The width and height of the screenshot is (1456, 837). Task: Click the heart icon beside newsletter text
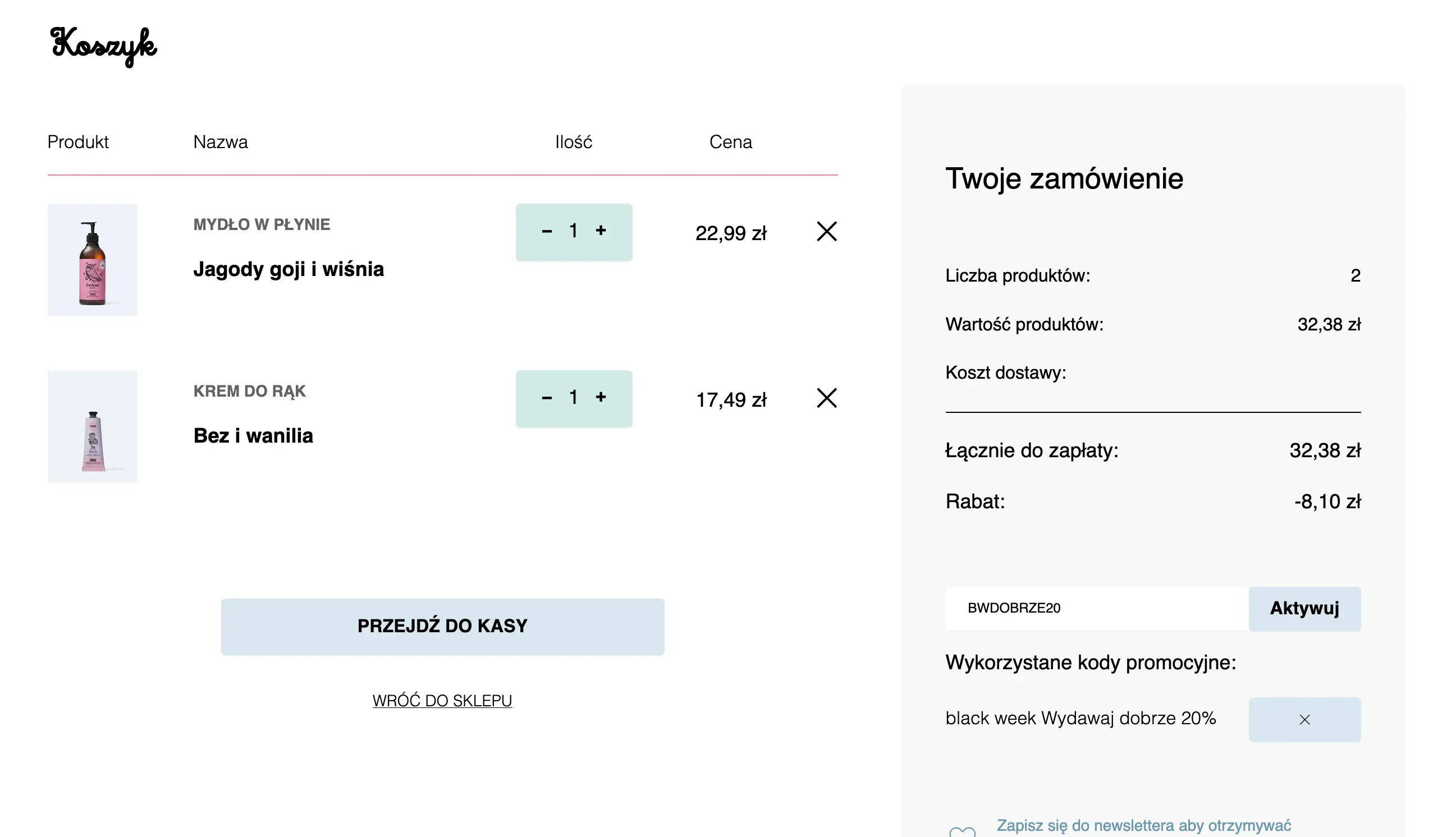pyautogui.click(x=962, y=831)
